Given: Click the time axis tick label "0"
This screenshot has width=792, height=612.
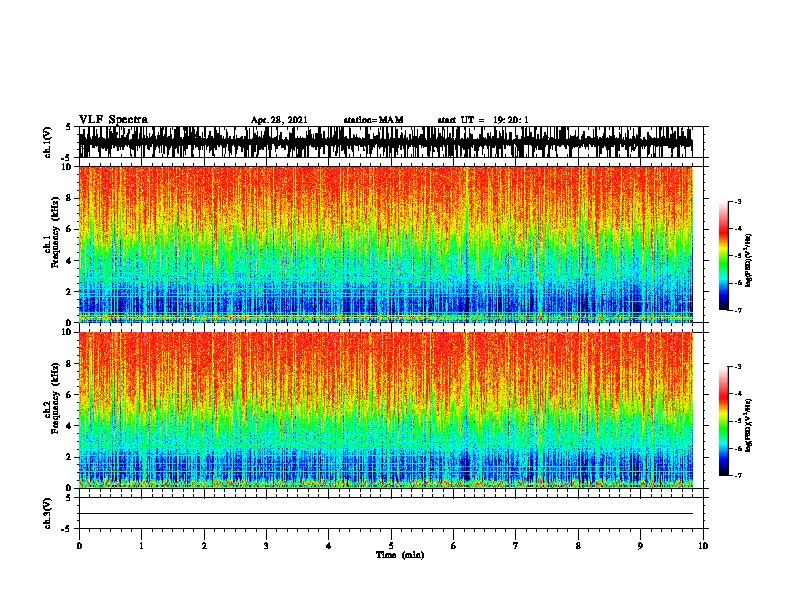Looking at the screenshot, I should (x=79, y=546).
